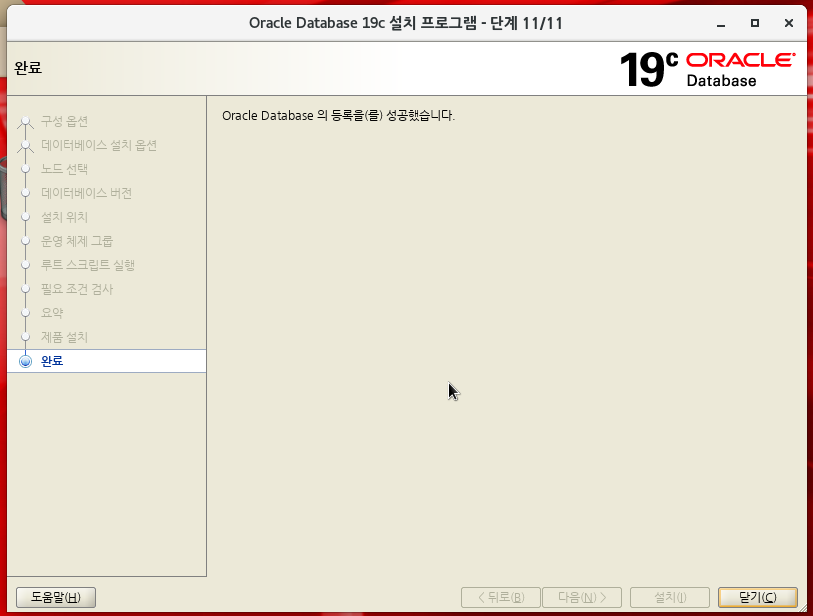This screenshot has width=813, height=616.
Task: Click the disabled 설치(I) install button
Action: (x=670, y=597)
